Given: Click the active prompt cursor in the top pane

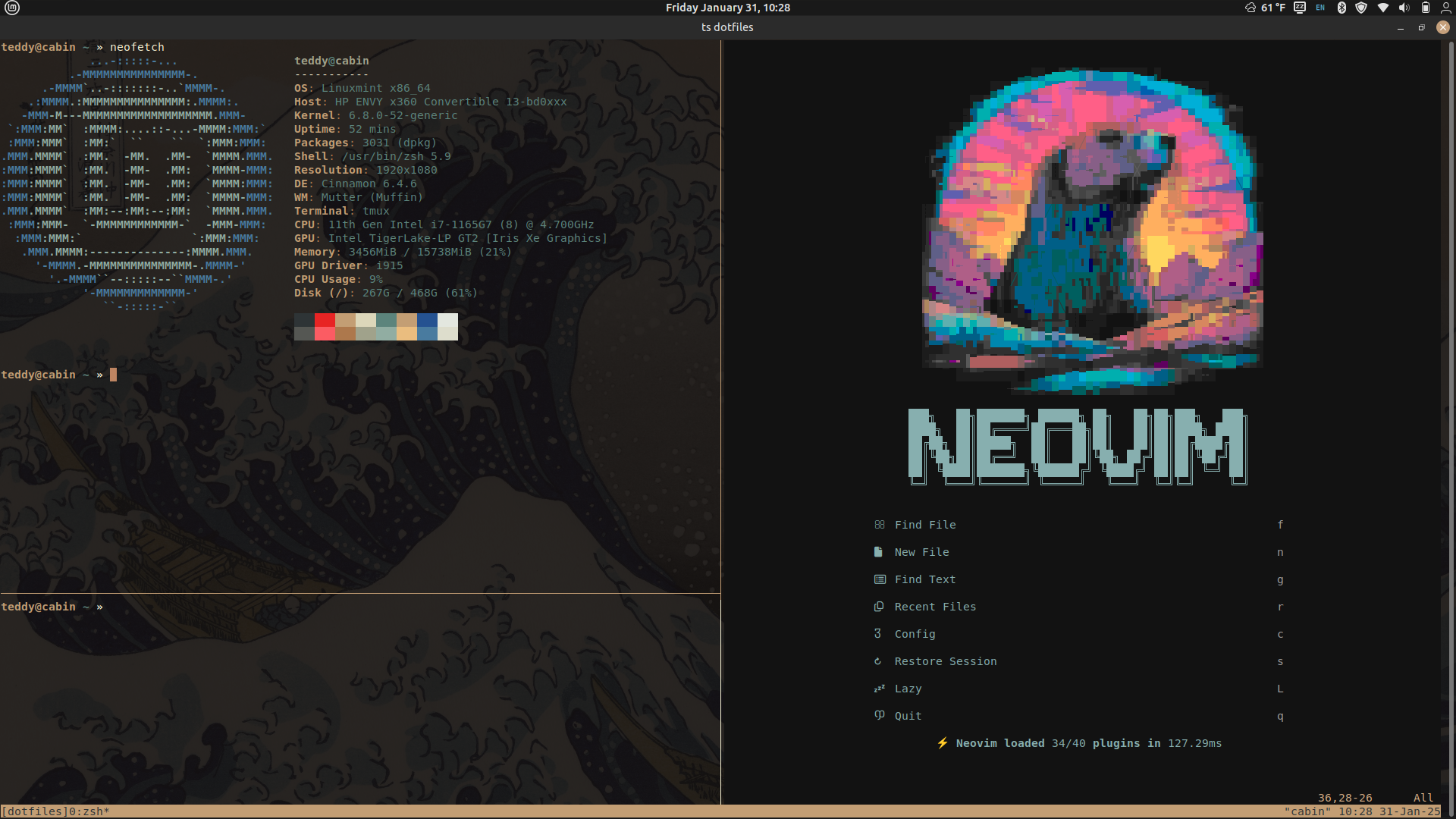Looking at the screenshot, I should click(113, 375).
